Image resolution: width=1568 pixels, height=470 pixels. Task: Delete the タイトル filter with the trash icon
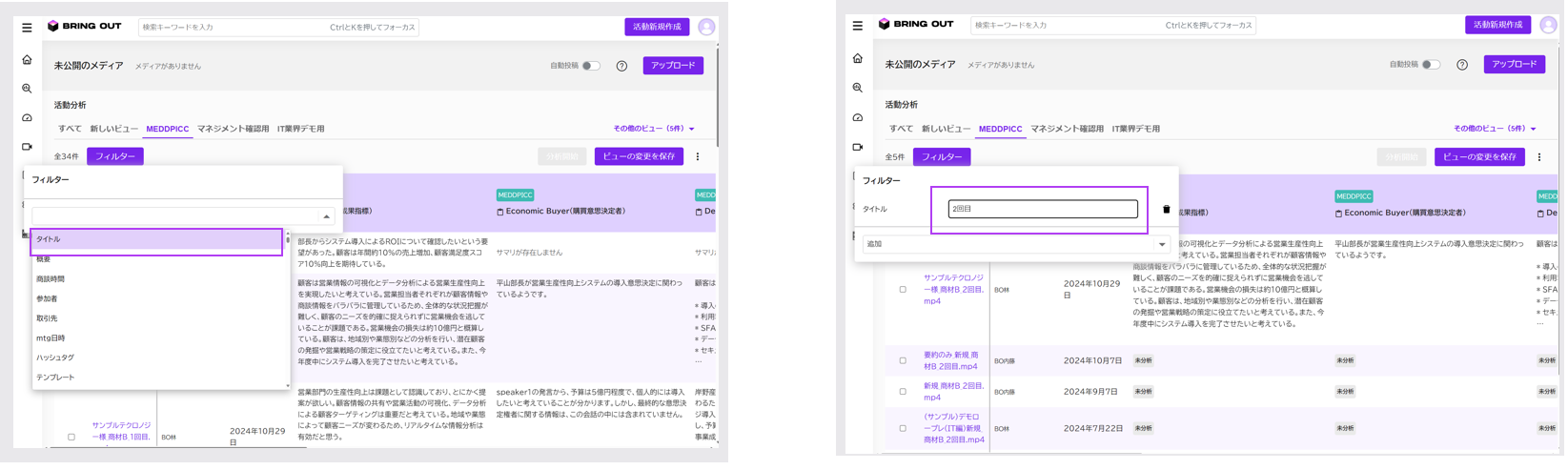[x=1166, y=210]
